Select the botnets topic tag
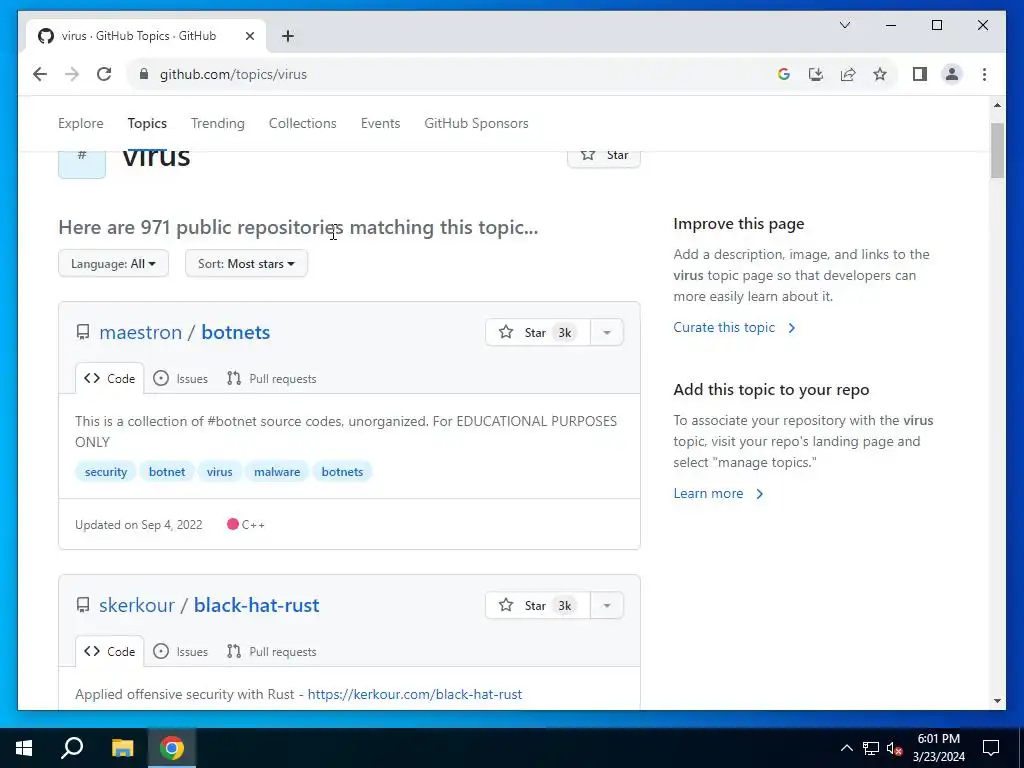The image size is (1024, 768). point(342,472)
